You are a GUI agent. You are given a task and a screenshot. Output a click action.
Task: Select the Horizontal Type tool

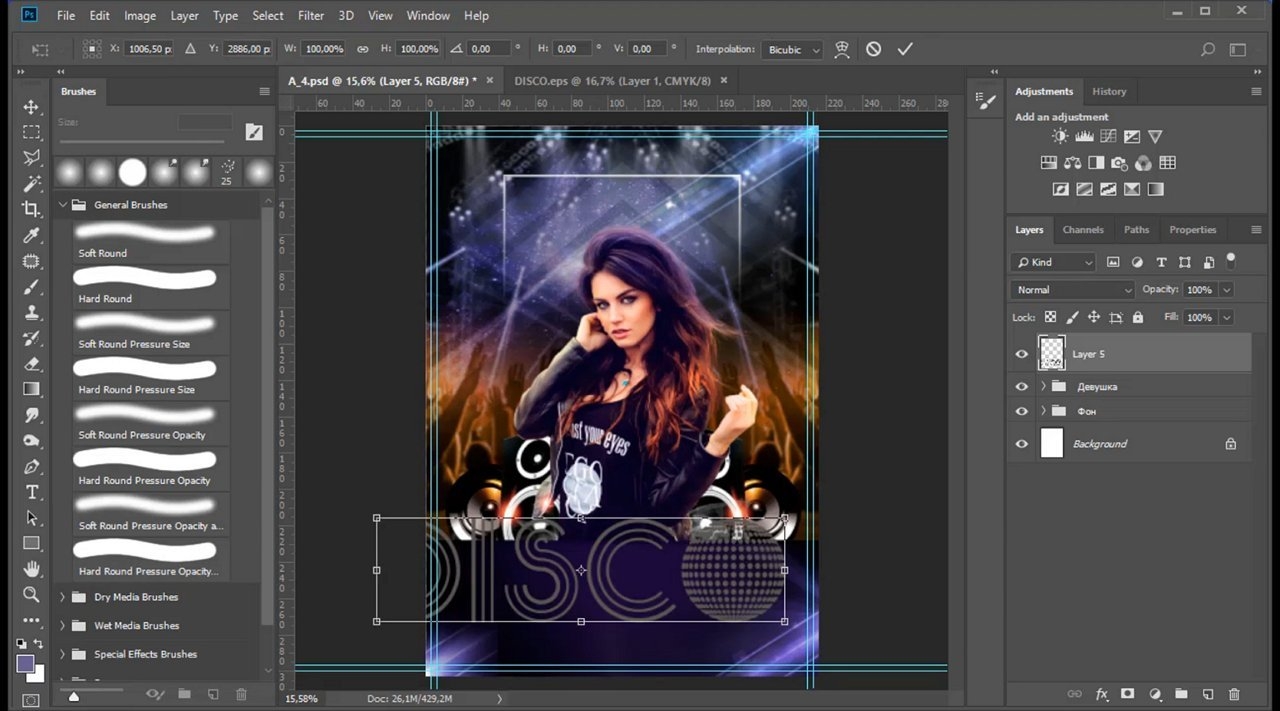coord(31,492)
